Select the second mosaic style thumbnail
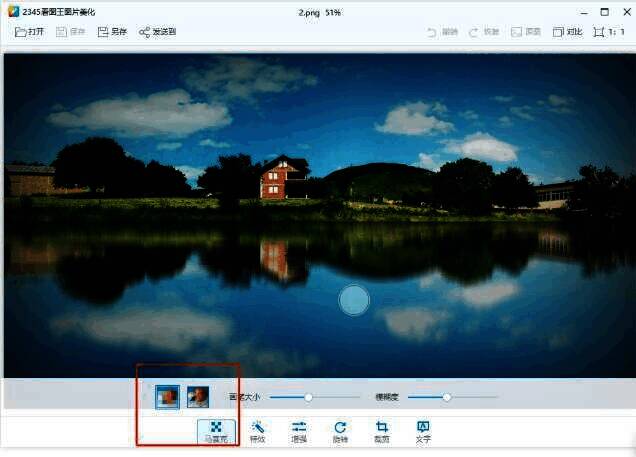 198,397
